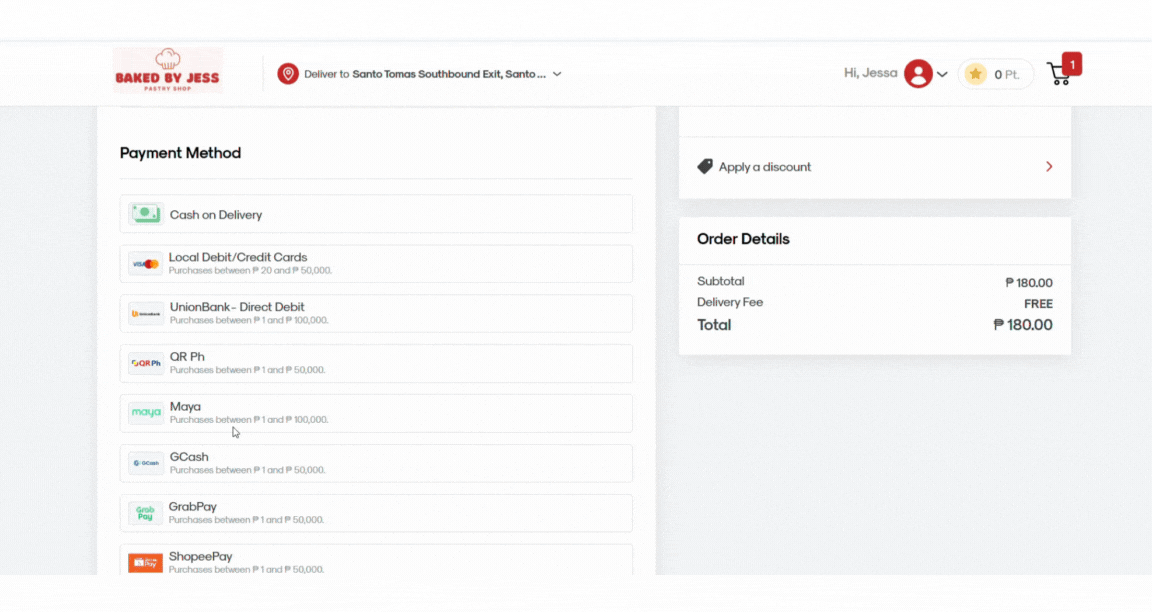Open the shopping cart icon
The height and width of the screenshot is (612, 1152).
pos(1059,74)
